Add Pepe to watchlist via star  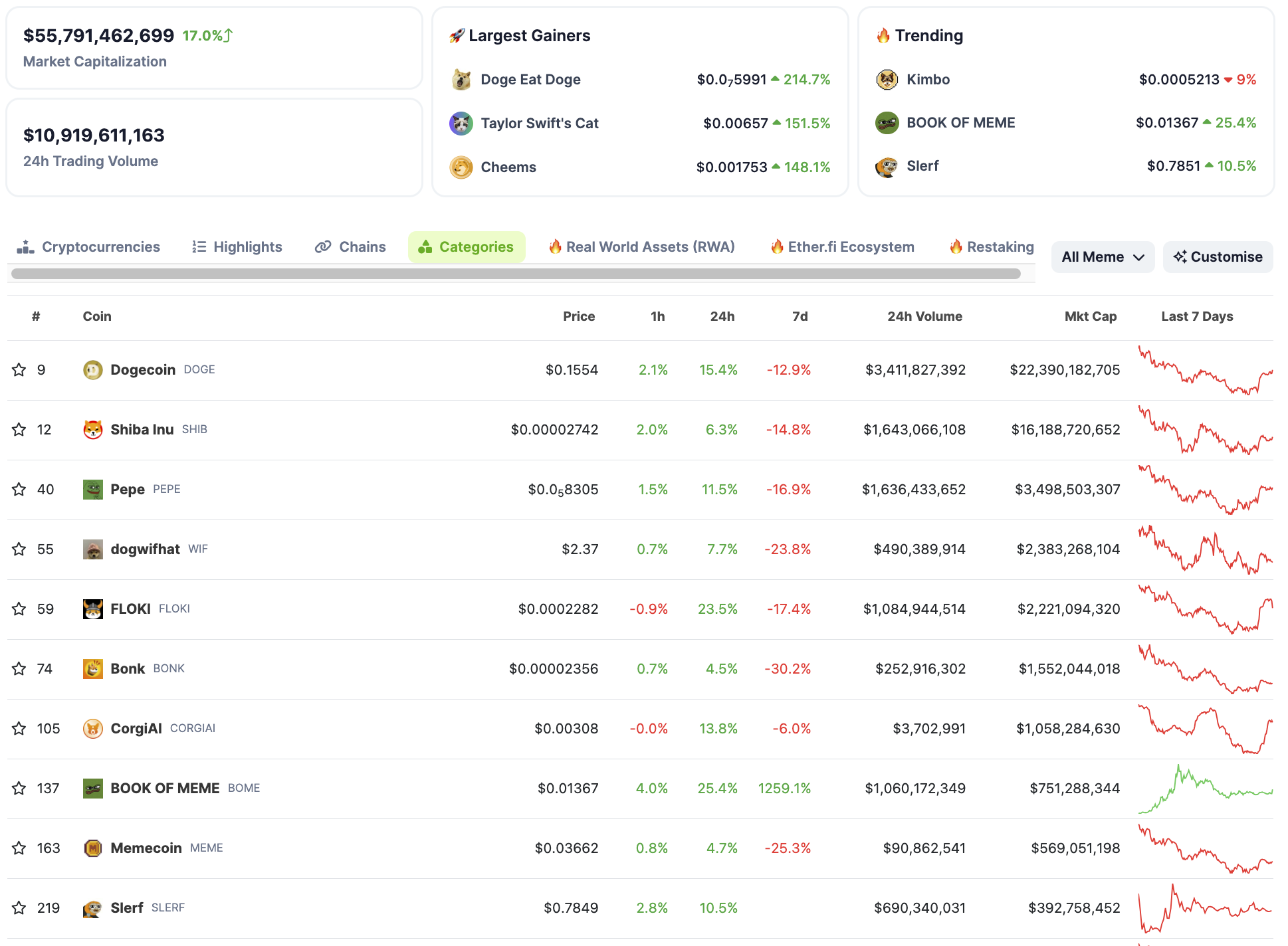(x=19, y=490)
